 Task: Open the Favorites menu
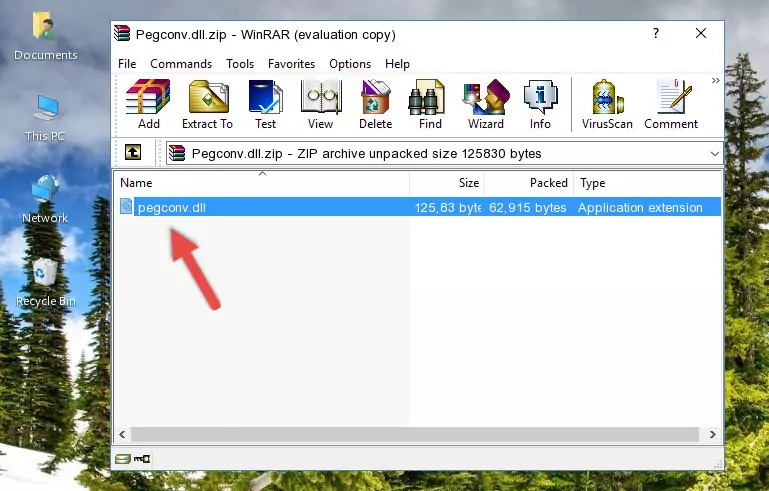[291, 64]
